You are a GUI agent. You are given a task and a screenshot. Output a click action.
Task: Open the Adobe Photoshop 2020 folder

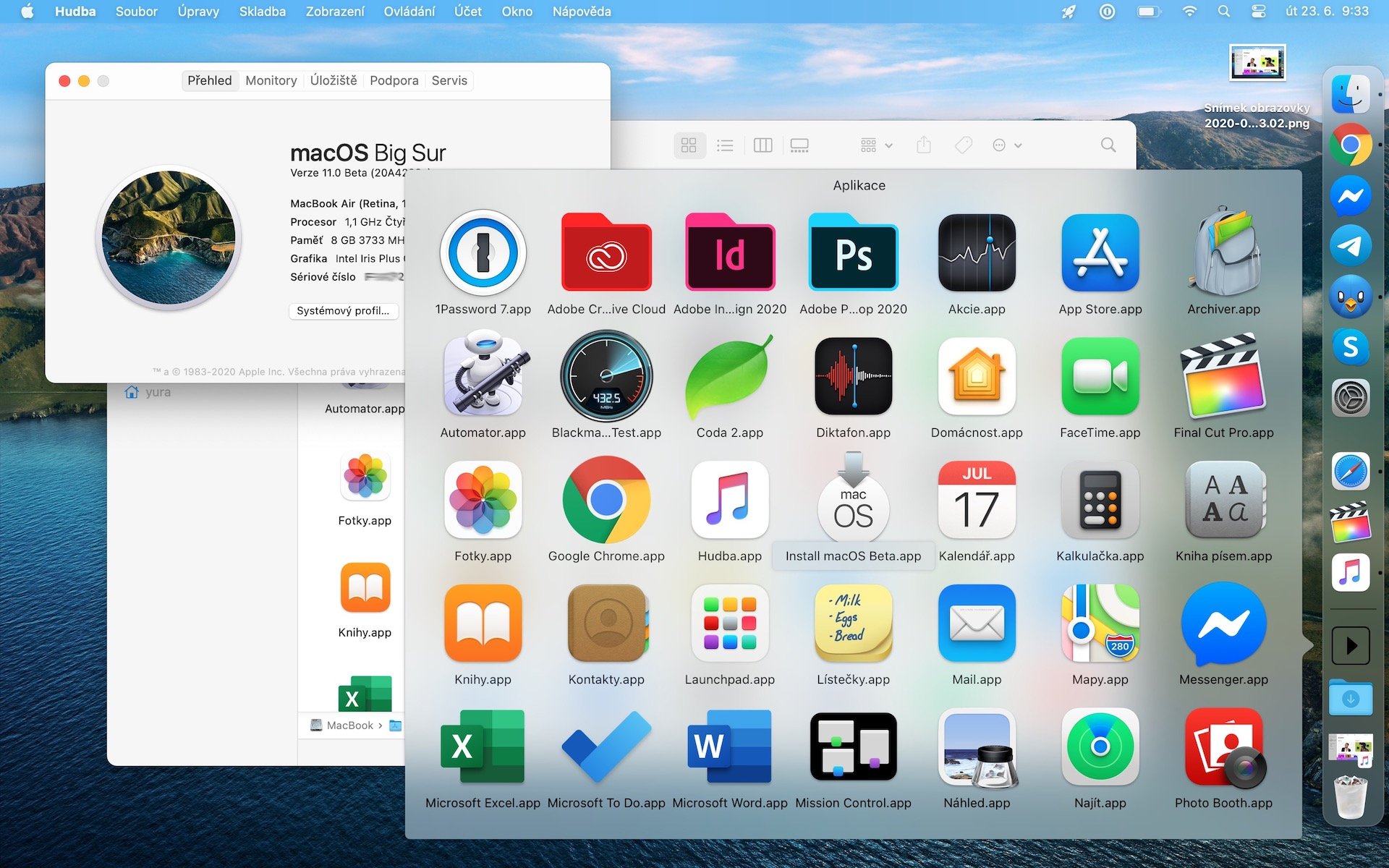[x=854, y=253]
